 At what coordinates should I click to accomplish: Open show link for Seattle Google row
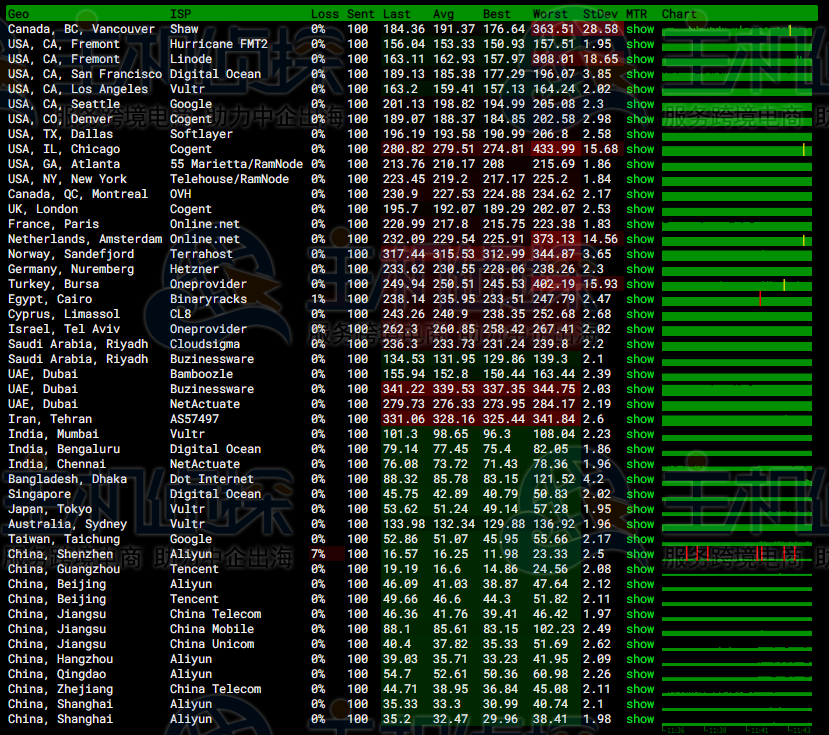coord(640,104)
